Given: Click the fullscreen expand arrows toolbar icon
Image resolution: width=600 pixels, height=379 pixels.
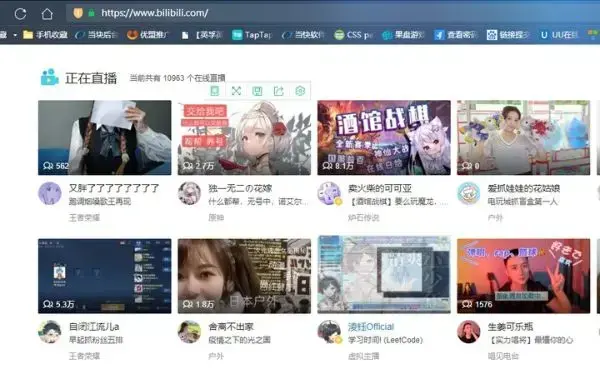Looking at the screenshot, I should click(236, 91).
